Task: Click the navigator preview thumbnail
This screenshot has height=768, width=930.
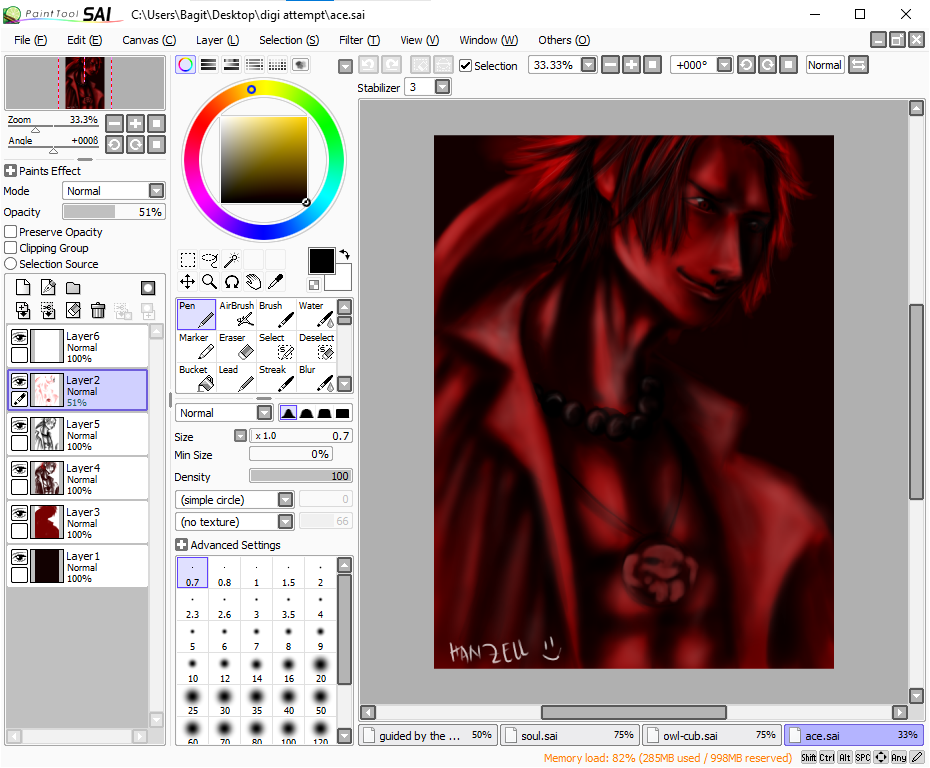Action: [x=85, y=82]
